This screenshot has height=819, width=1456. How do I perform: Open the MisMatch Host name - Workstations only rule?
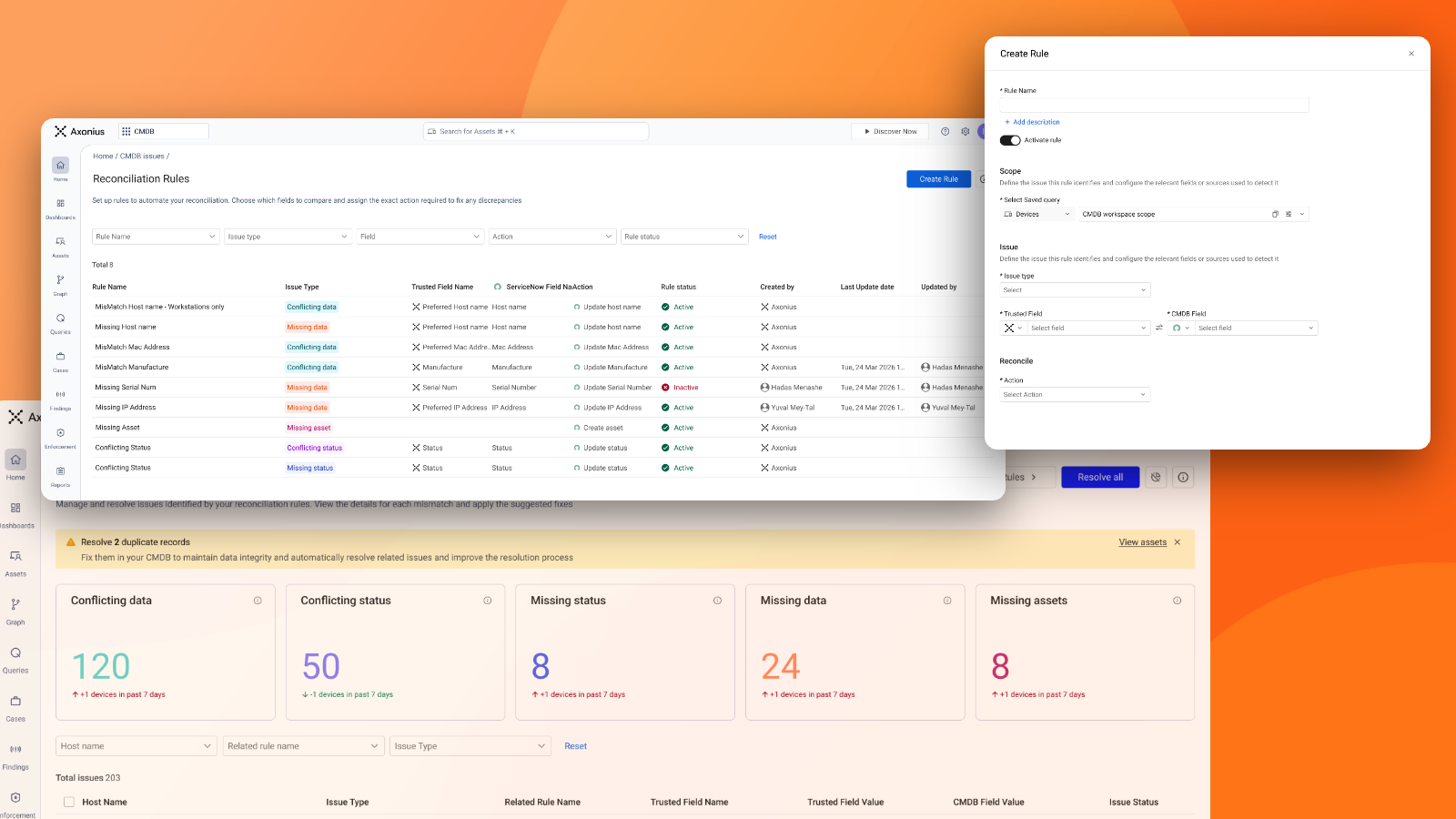[x=159, y=307]
